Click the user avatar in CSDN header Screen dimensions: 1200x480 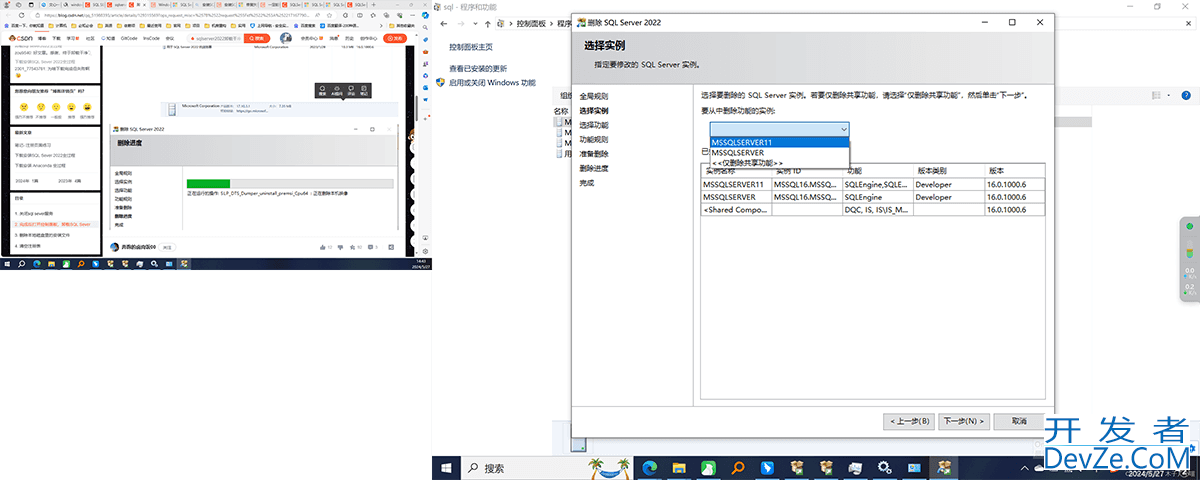tap(284, 38)
